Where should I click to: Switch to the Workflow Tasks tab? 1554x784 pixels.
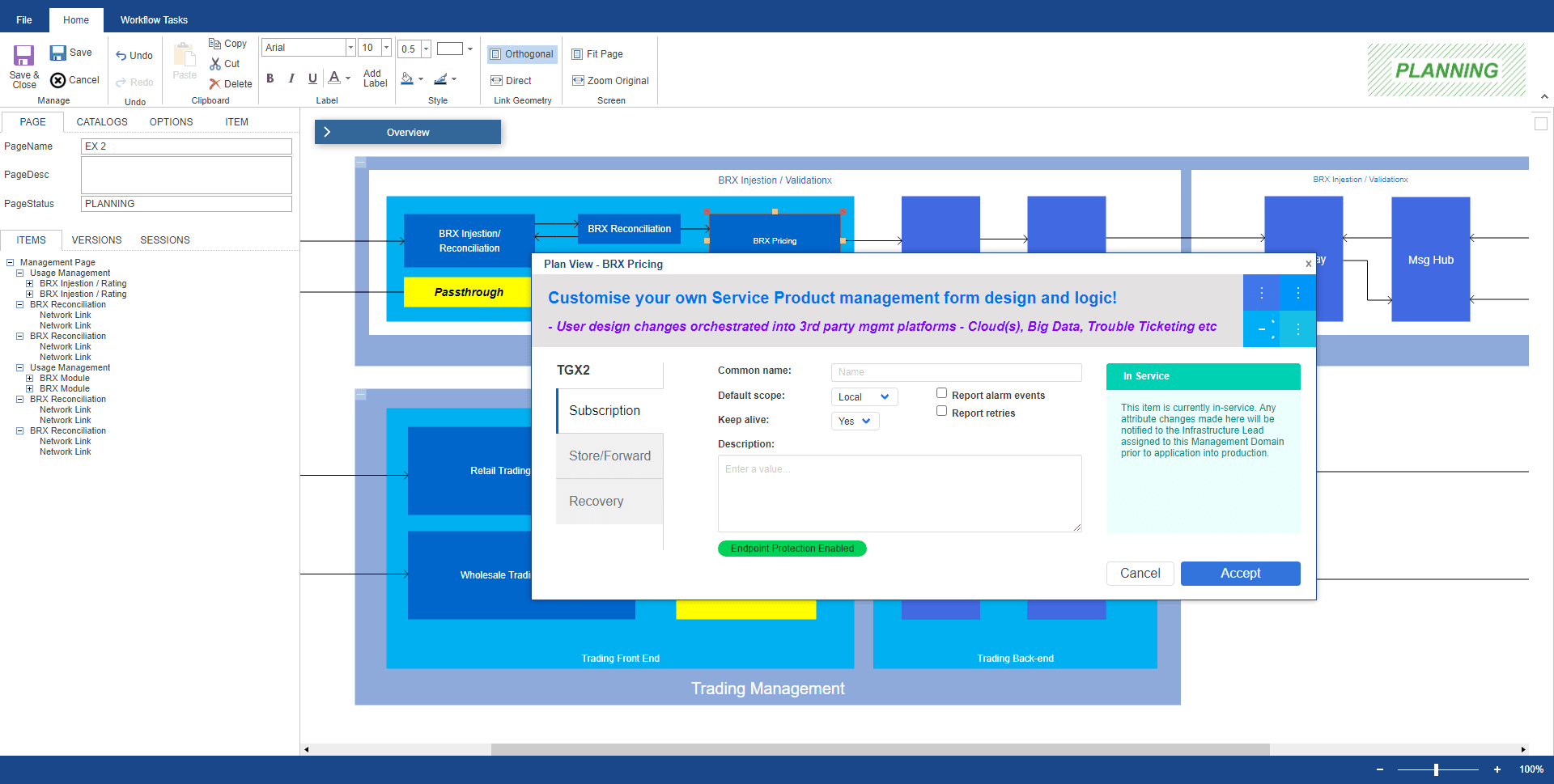(153, 19)
